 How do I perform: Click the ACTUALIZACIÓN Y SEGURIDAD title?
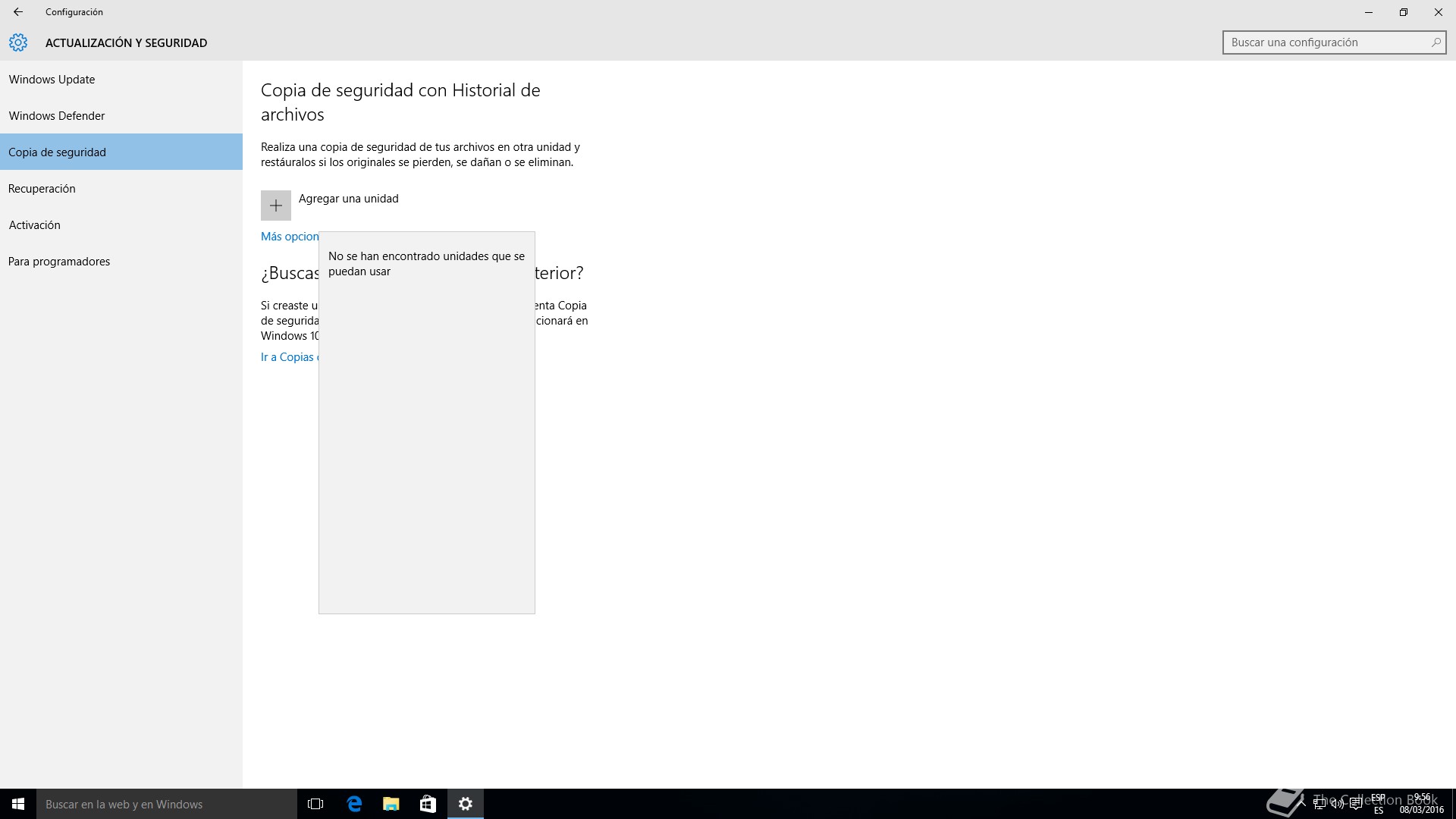(x=126, y=42)
